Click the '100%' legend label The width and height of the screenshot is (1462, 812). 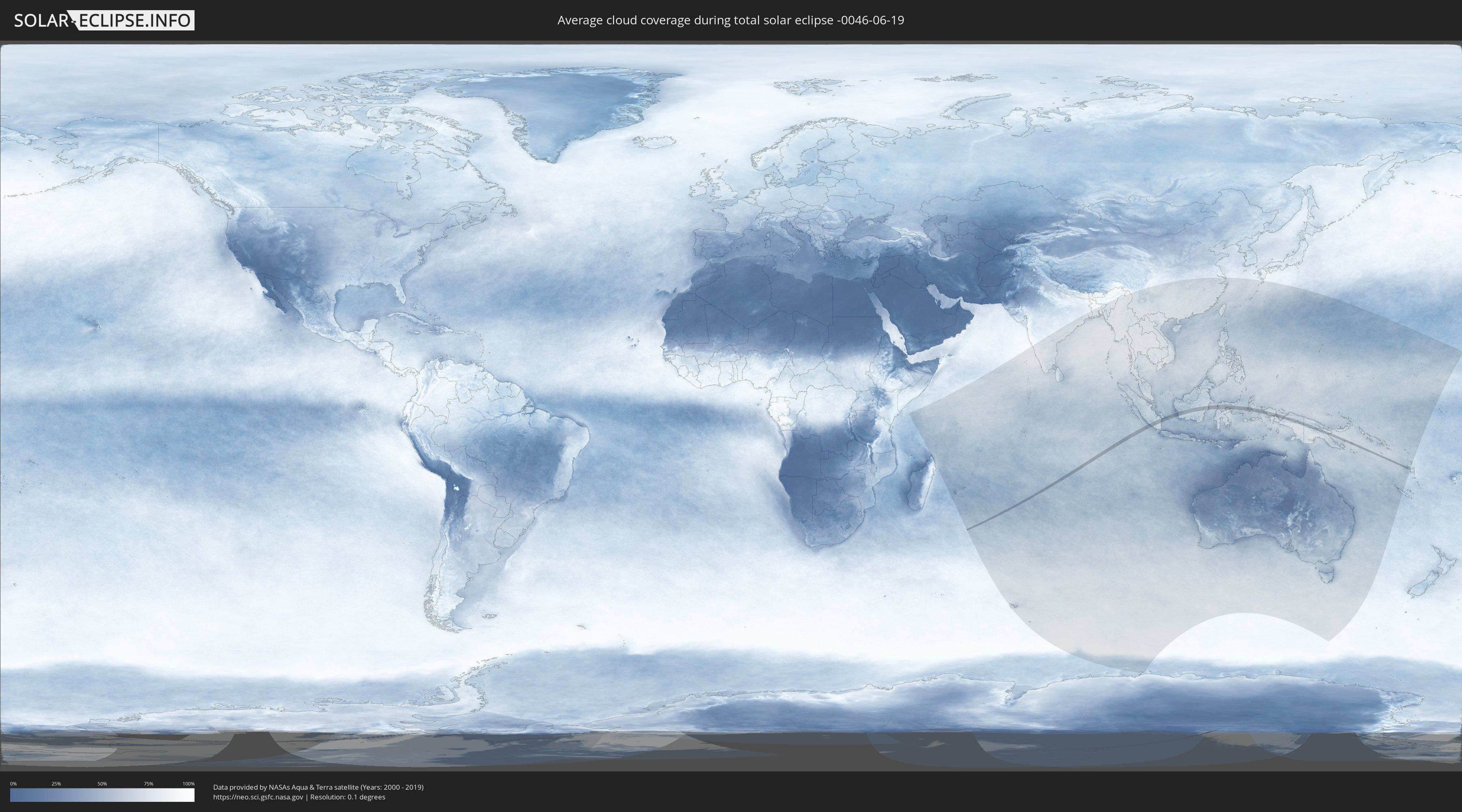click(x=188, y=784)
